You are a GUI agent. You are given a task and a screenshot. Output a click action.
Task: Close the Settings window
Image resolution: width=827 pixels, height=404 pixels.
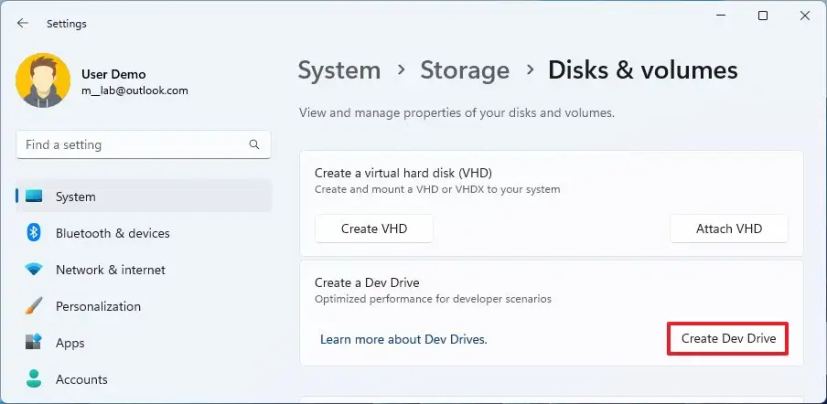(804, 16)
